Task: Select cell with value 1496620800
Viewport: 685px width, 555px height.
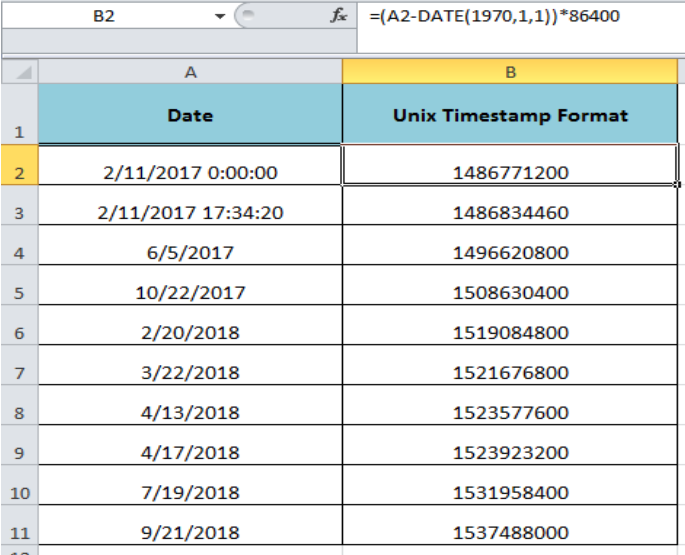Action: 510,245
